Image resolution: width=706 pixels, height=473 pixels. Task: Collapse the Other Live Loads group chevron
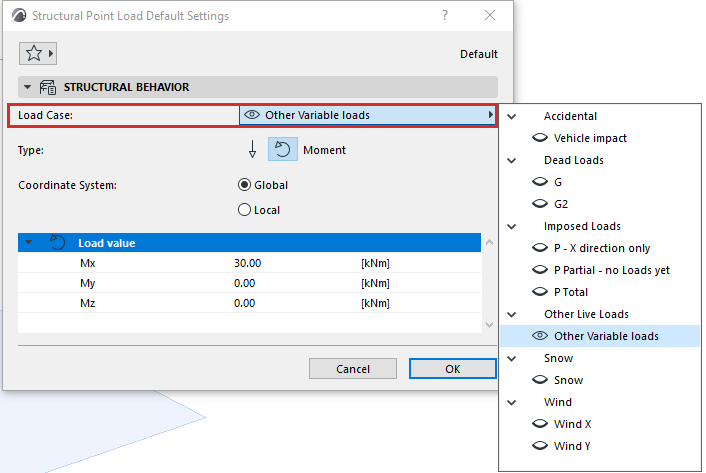511,315
